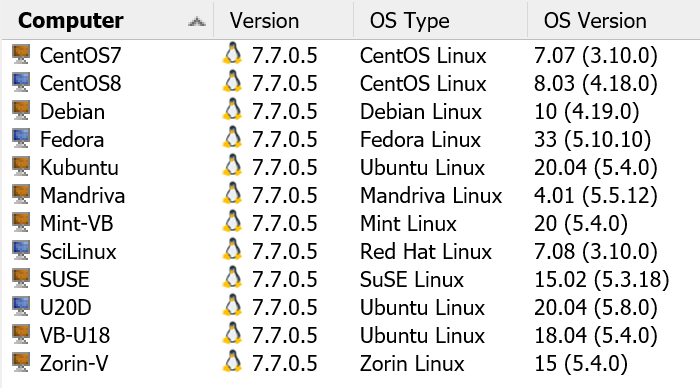
Task: Click the Debian Linux OS type cell
Action: 421,112
